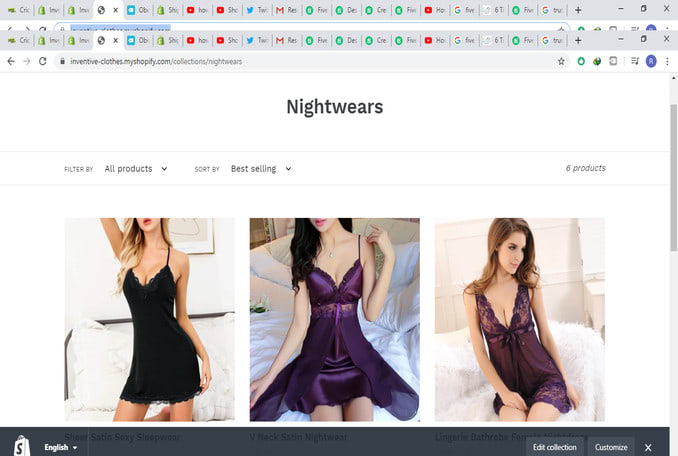This screenshot has height=456, width=678.
Task: Switch to the Cric tab in the front window
Action: click(18, 40)
